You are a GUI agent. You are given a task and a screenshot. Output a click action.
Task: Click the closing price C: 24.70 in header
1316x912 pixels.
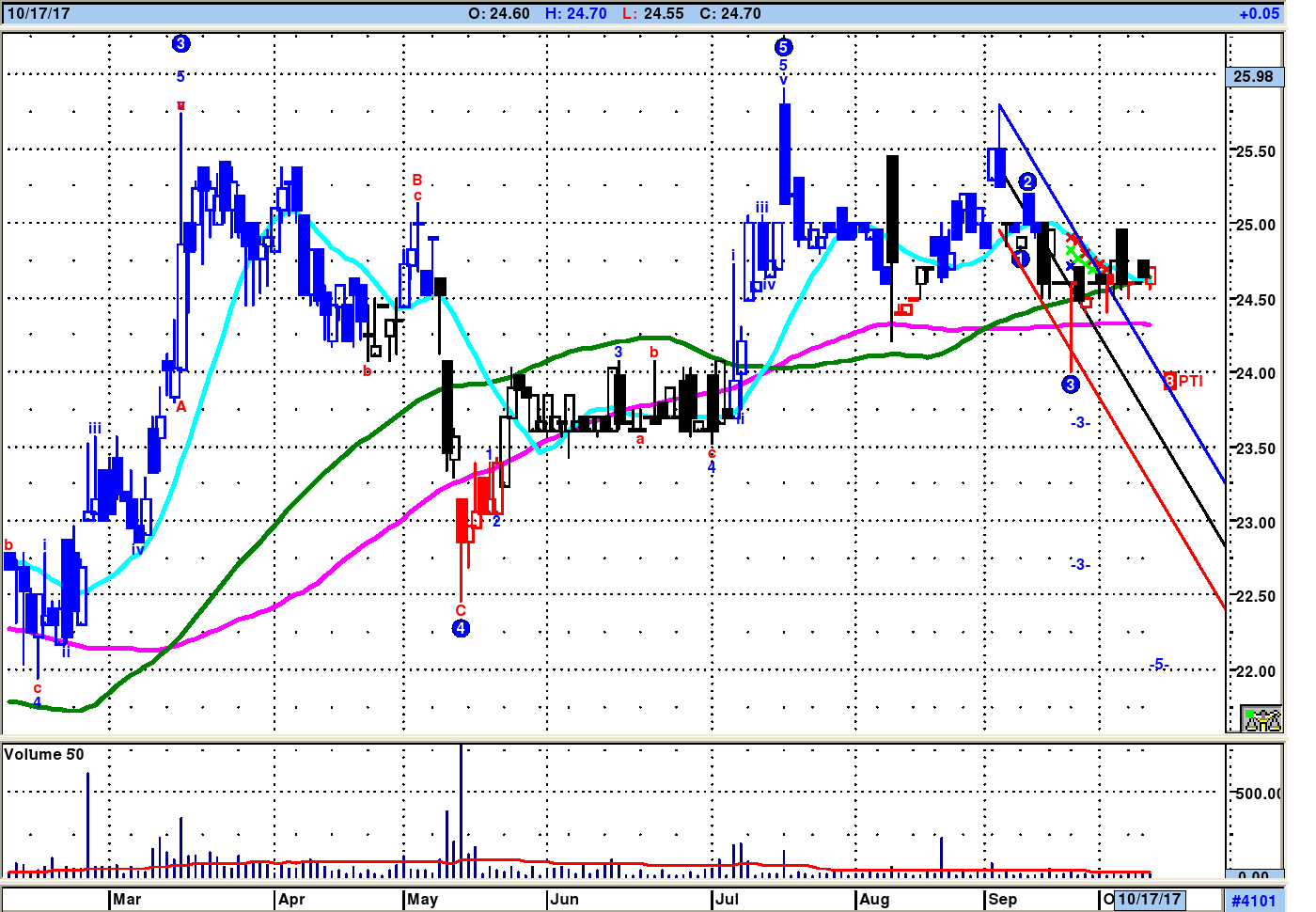pyautogui.click(x=730, y=13)
